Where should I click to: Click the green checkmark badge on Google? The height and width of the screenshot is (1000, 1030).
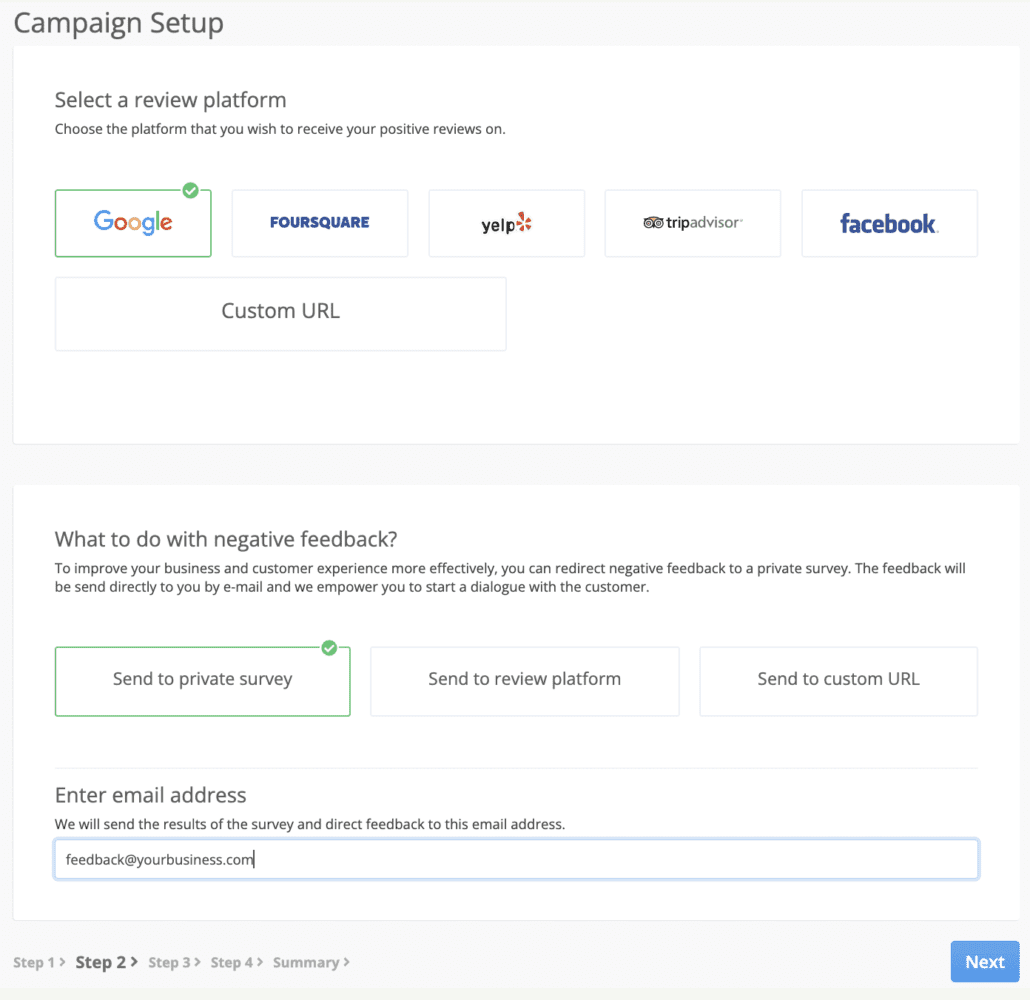191,190
